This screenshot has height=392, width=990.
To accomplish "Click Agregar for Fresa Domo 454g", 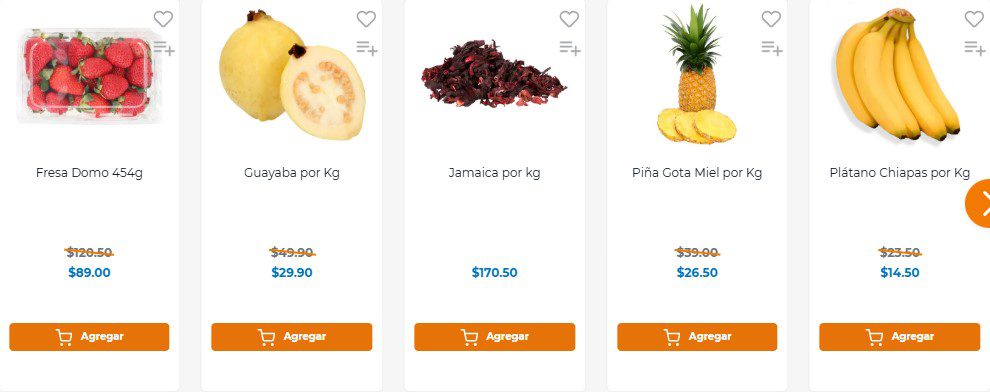I will [89, 337].
